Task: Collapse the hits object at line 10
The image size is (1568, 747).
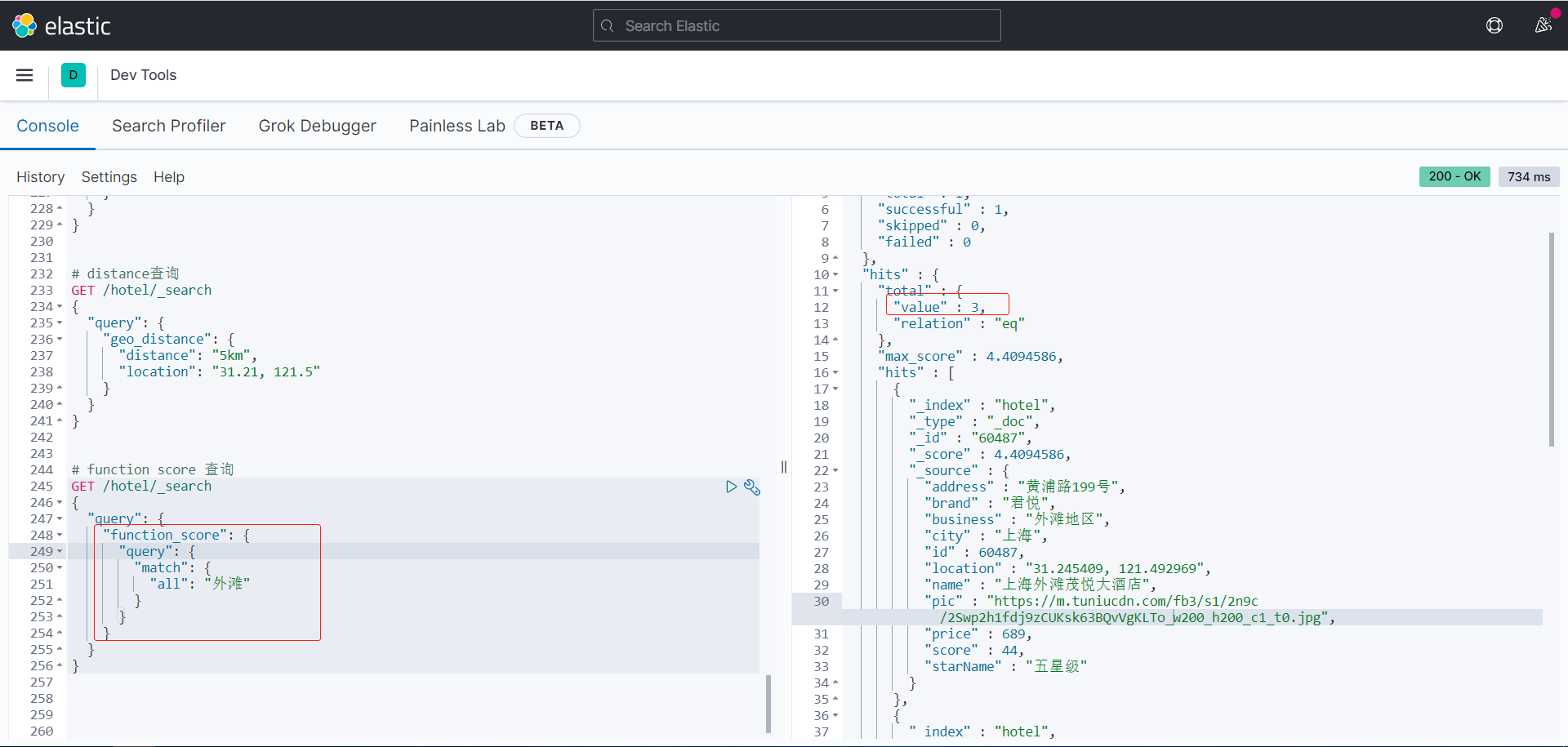Action: 835,275
